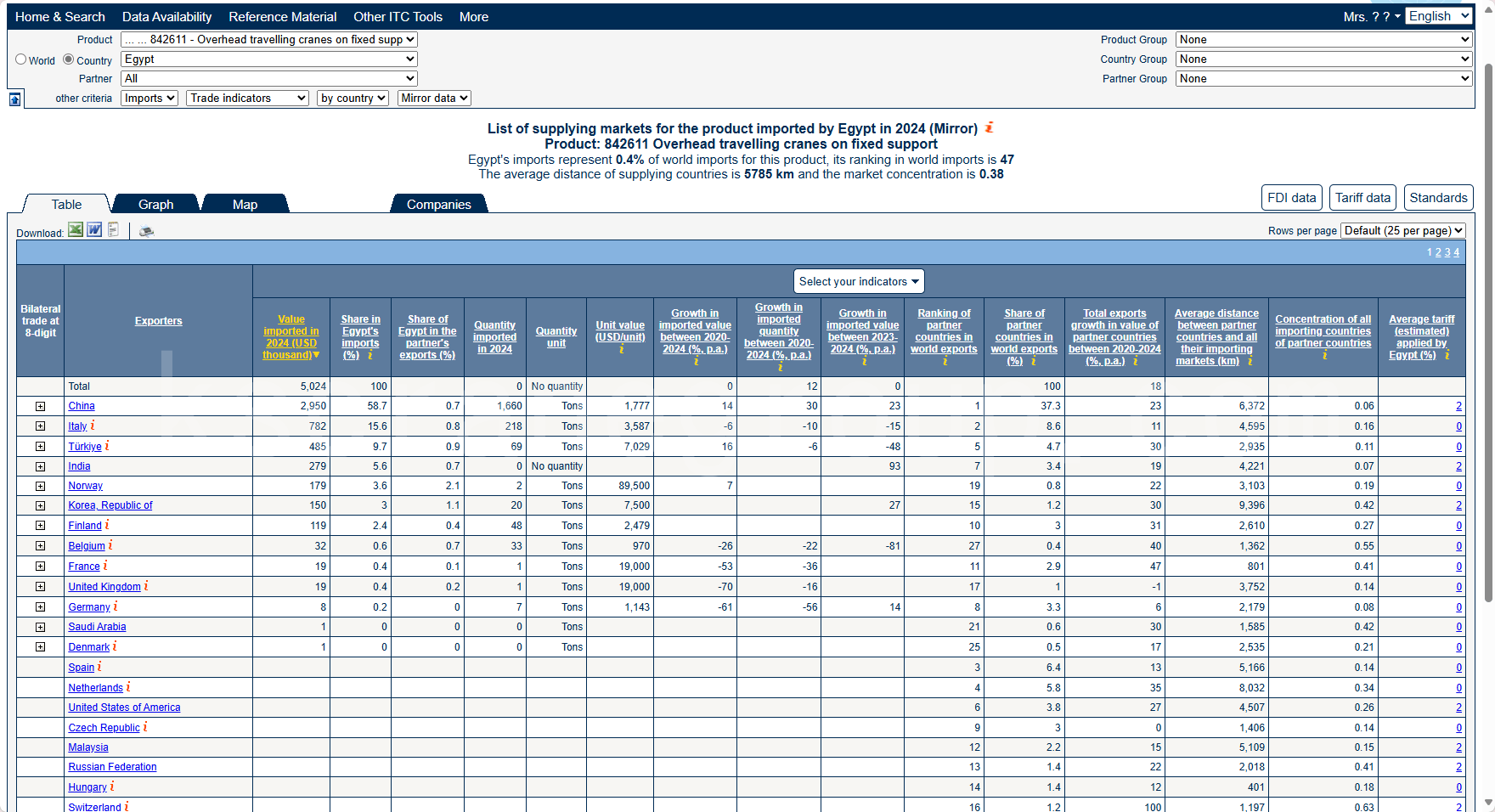Open the Product Group dropdown
Image resolution: width=1495 pixels, height=812 pixels.
point(1323,40)
